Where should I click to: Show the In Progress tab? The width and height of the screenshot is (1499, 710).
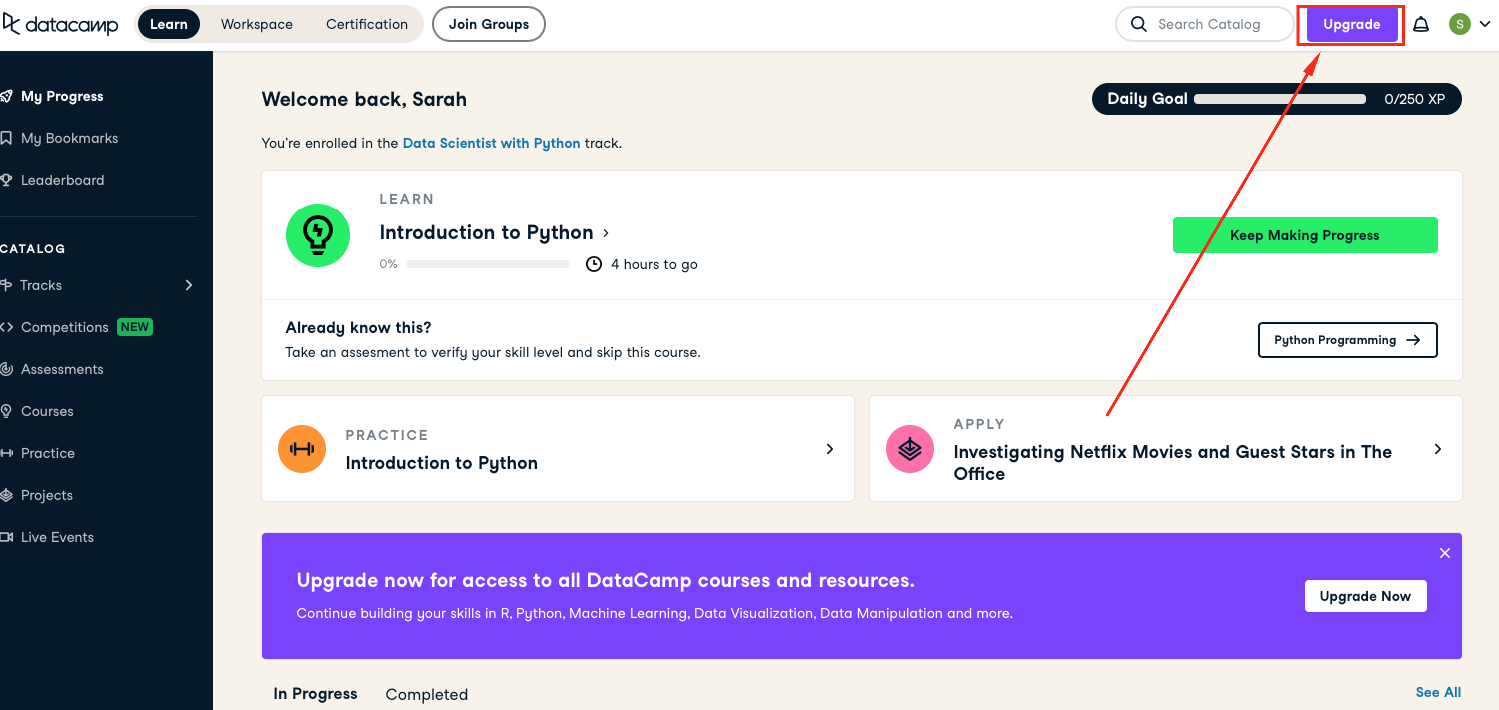pyautogui.click(x=315, y=694)
